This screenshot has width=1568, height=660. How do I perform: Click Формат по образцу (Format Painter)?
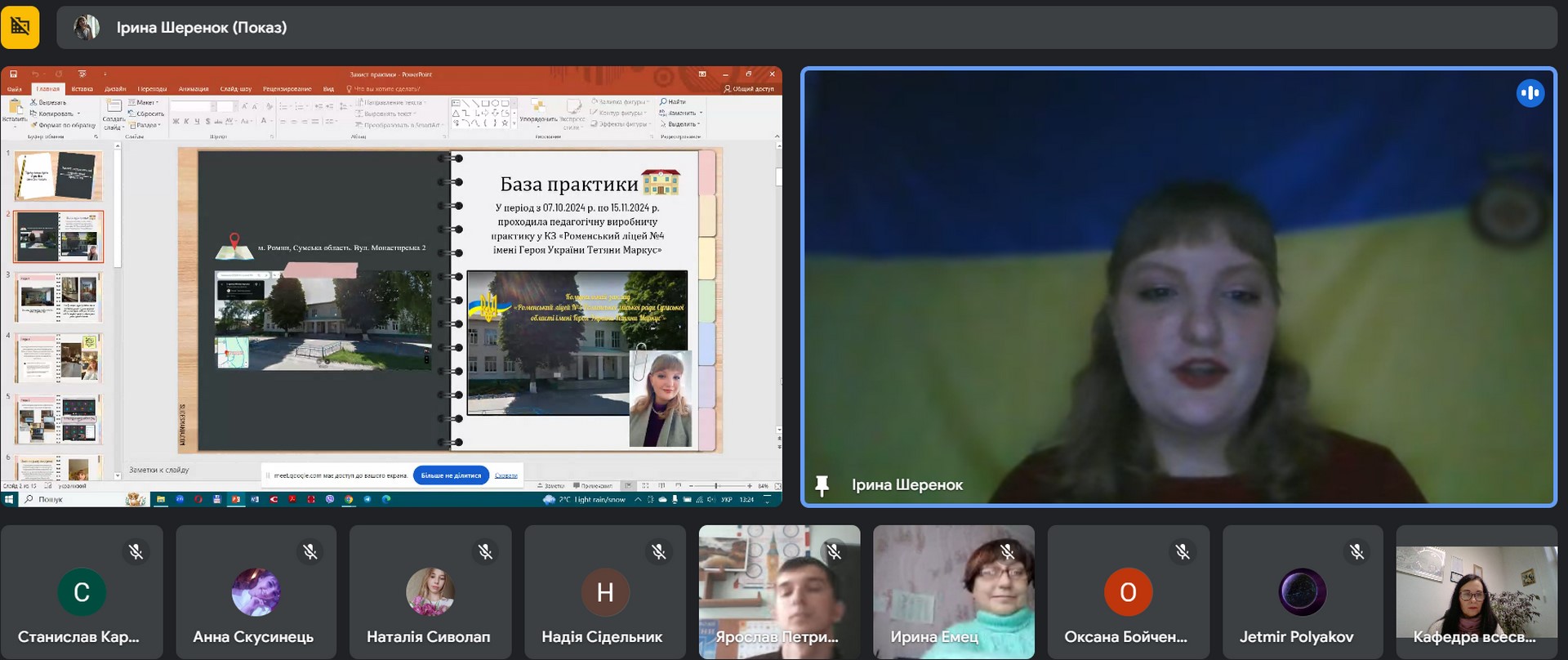pyautogui.click(x=64, y=125)
